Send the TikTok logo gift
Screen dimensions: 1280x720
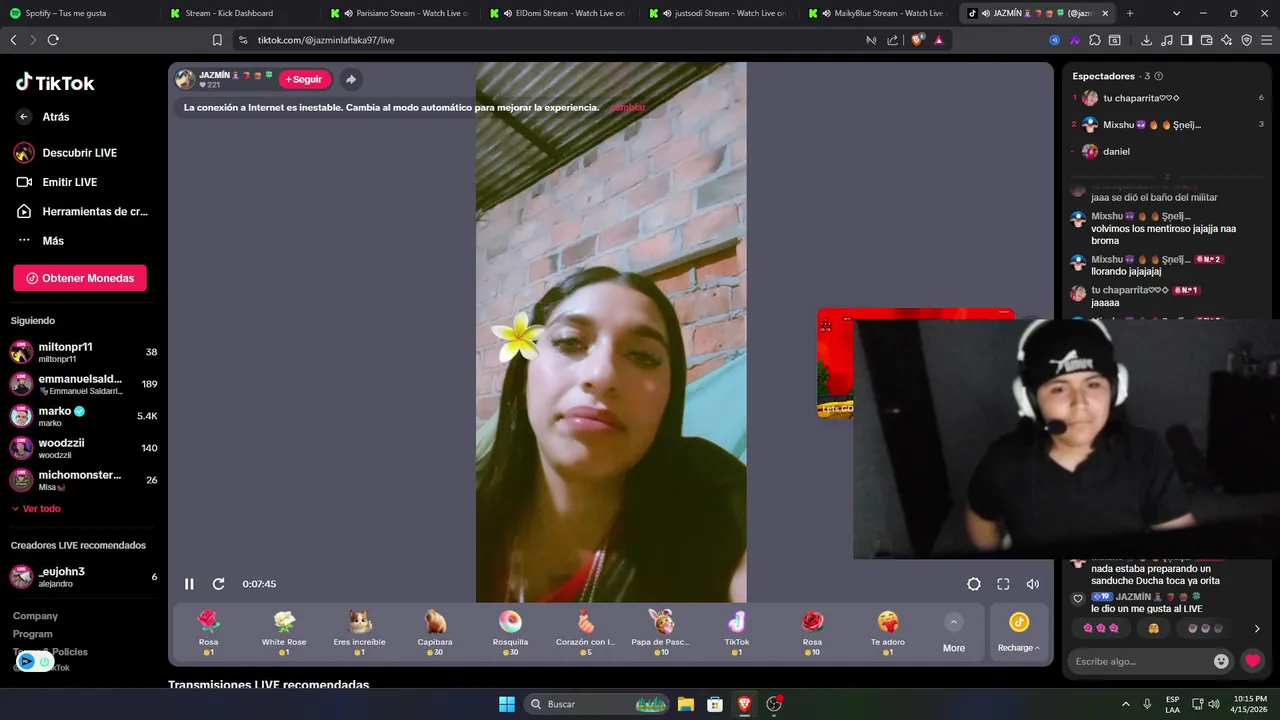point(737,633)
